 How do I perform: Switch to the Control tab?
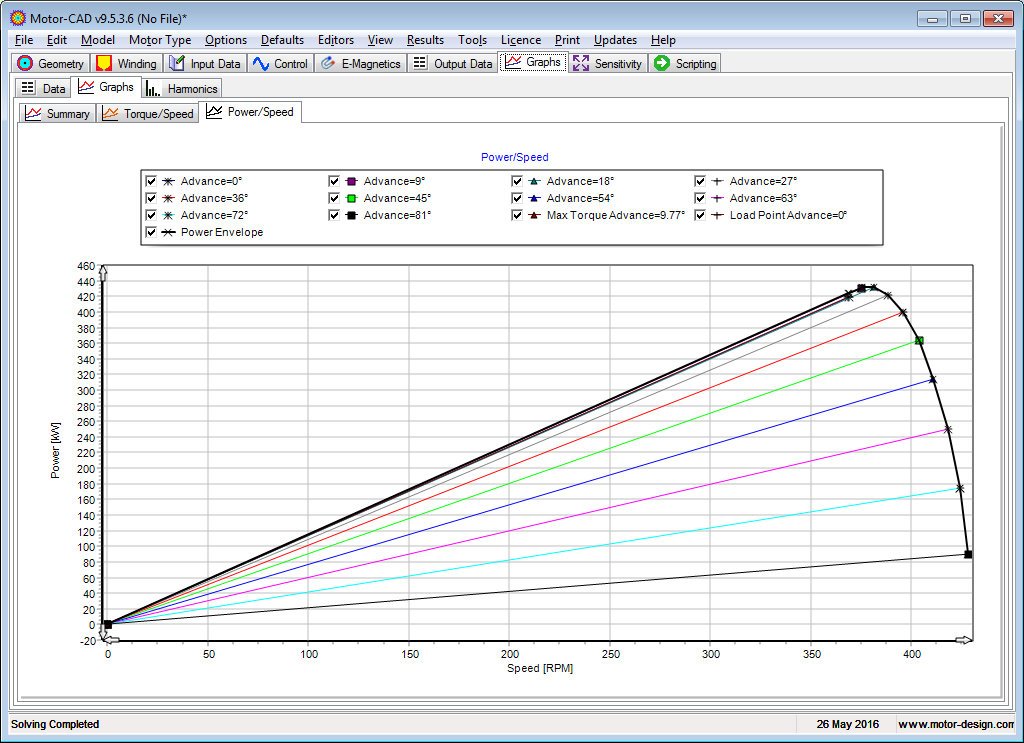click(280, 63)
